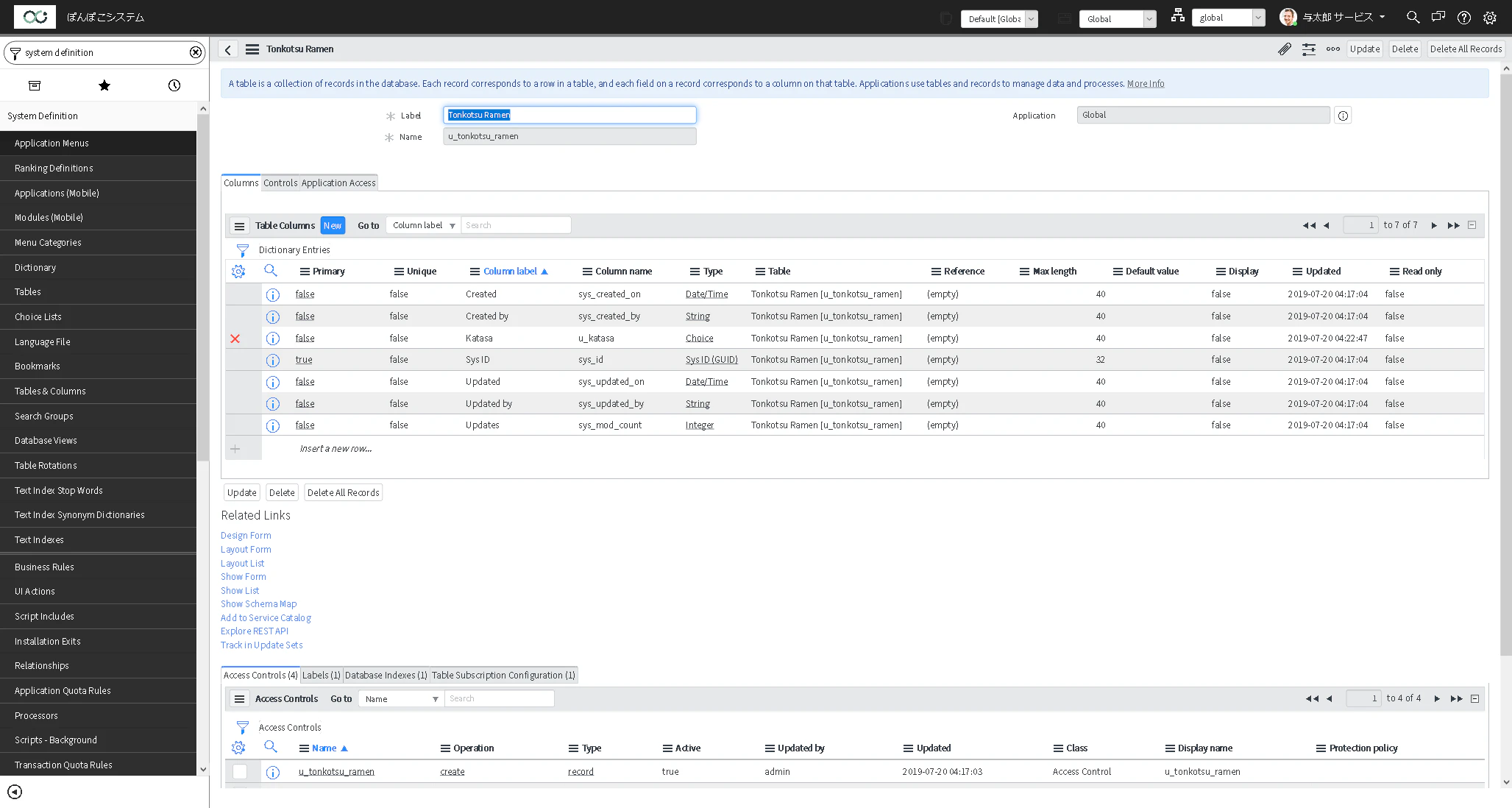
Task: Open the global domain picker dropdown
Action: pos(1229,18)
